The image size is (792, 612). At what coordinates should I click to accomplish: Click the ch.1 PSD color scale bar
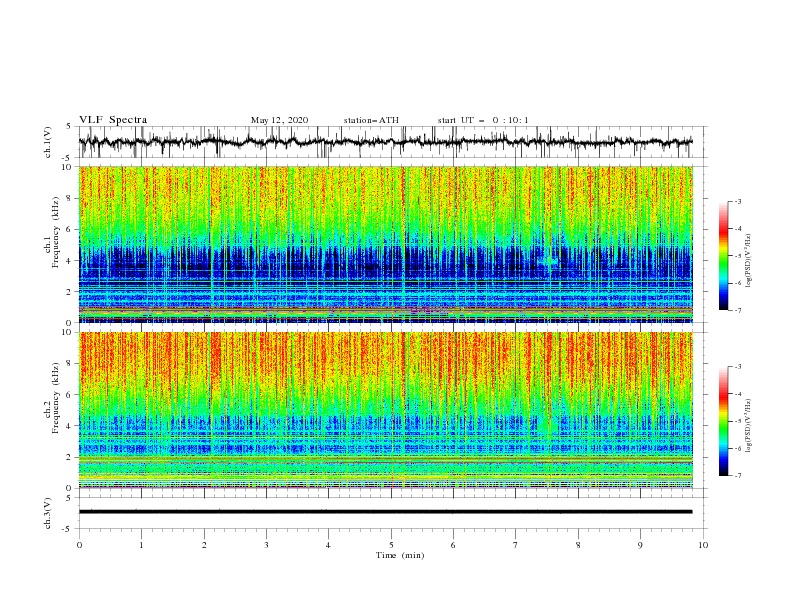coord(723,256)
